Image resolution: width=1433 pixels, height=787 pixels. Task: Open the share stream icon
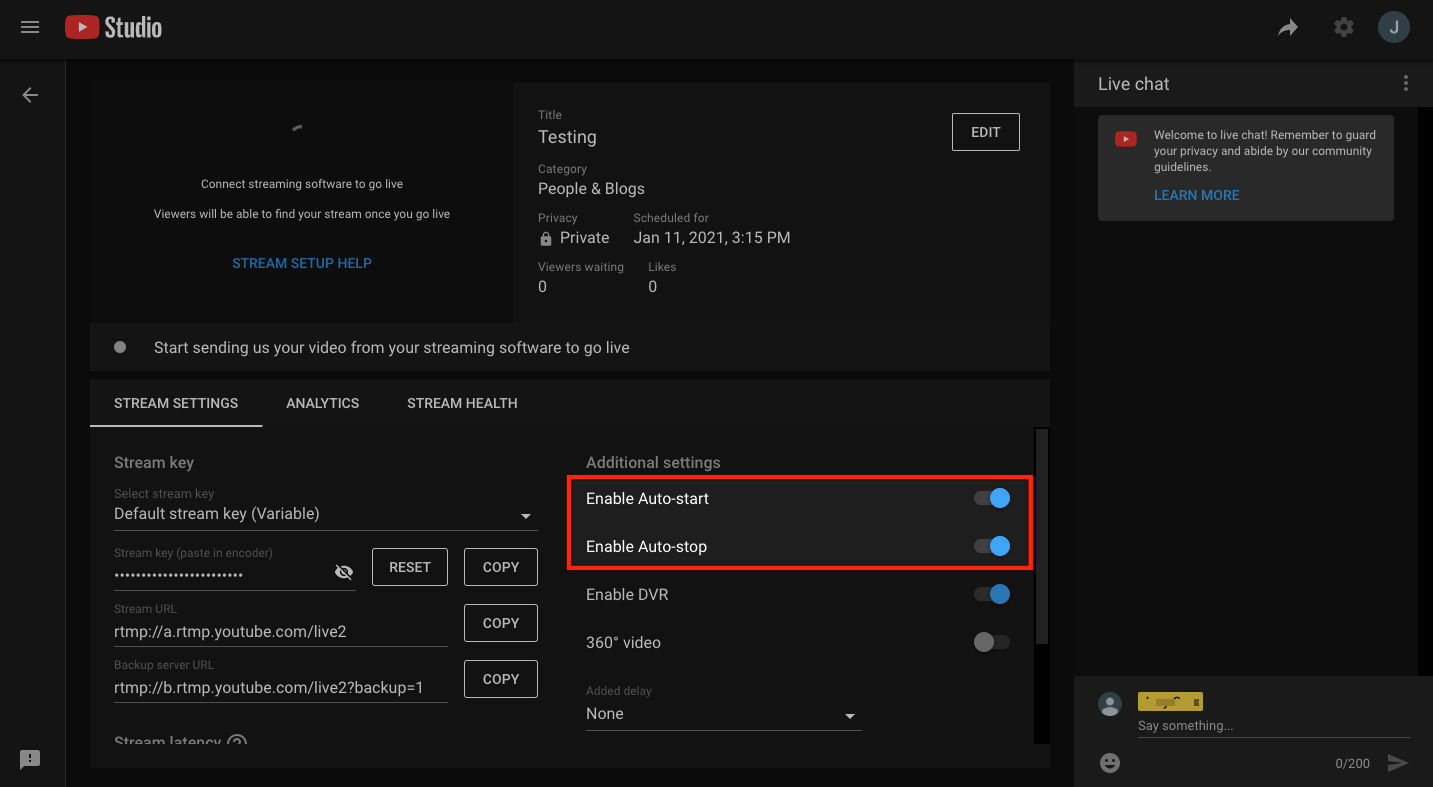click(1288, 27)
